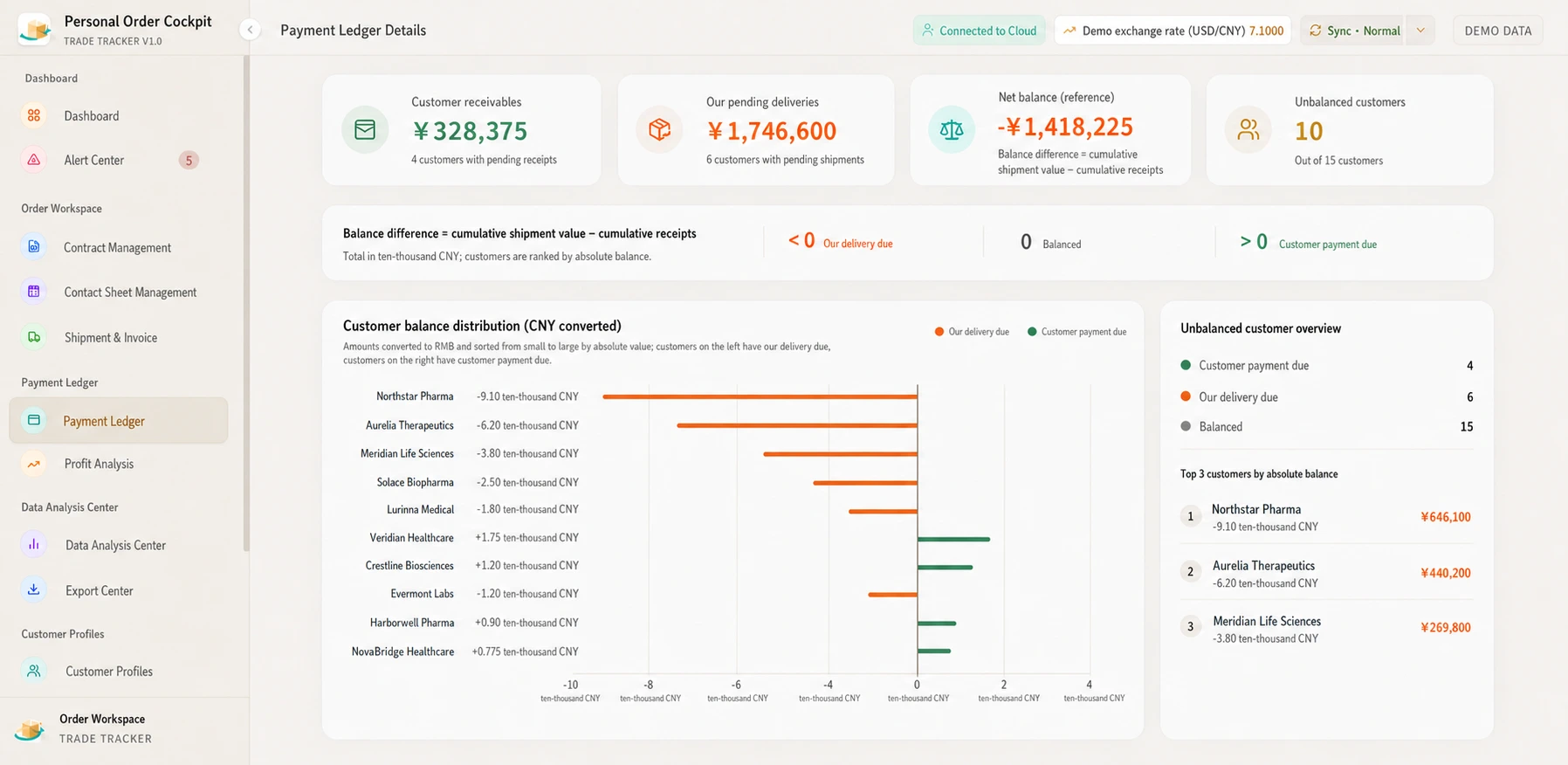
Task: Click the Demo exchange rate button
Action: point(1173,31)
